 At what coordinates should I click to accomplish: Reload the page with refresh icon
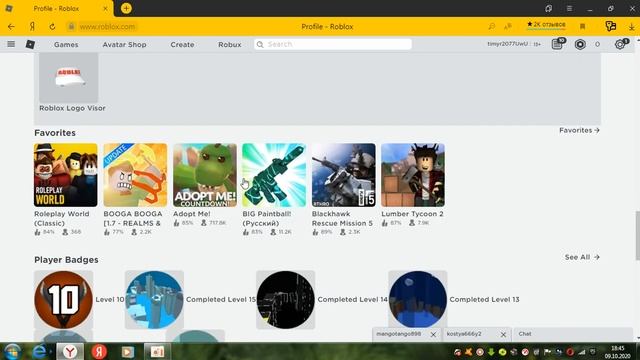[52, 27]
